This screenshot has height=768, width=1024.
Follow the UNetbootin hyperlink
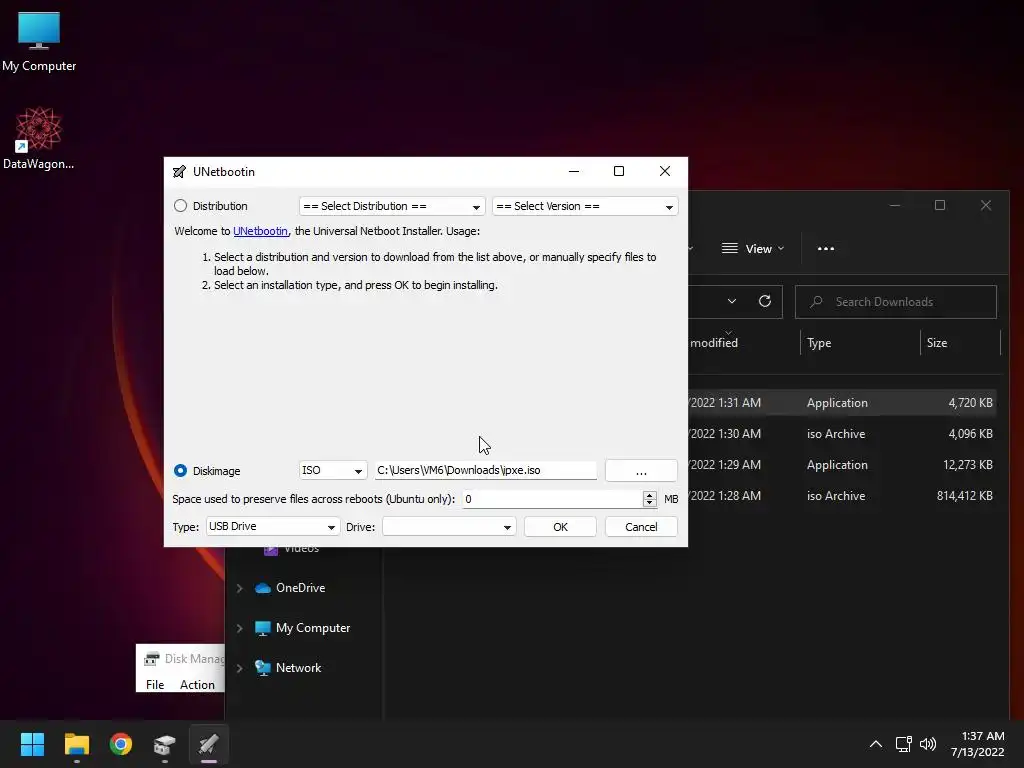(261, 231)
